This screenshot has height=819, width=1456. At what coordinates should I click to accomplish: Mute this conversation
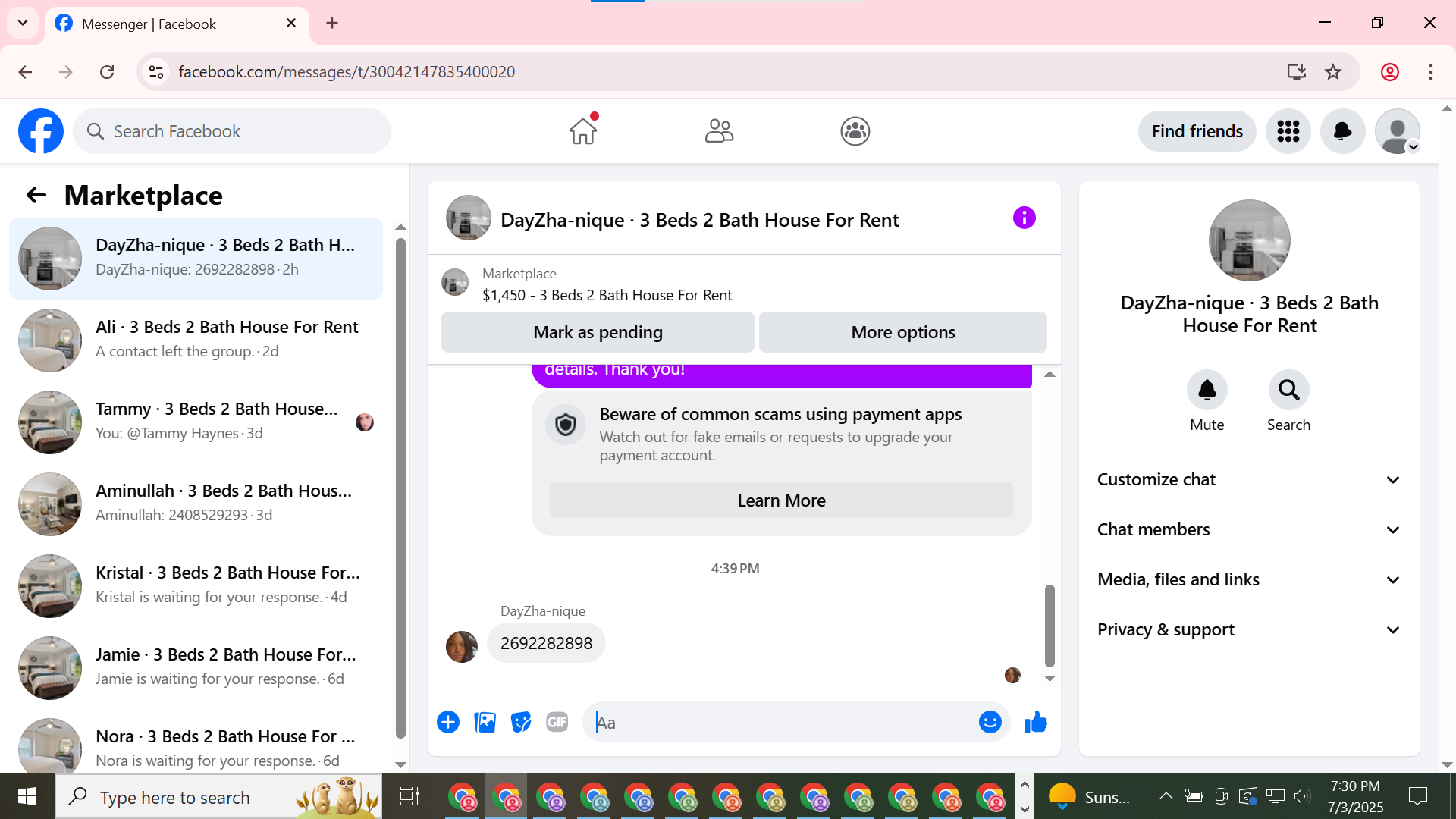pos(1207,391)
